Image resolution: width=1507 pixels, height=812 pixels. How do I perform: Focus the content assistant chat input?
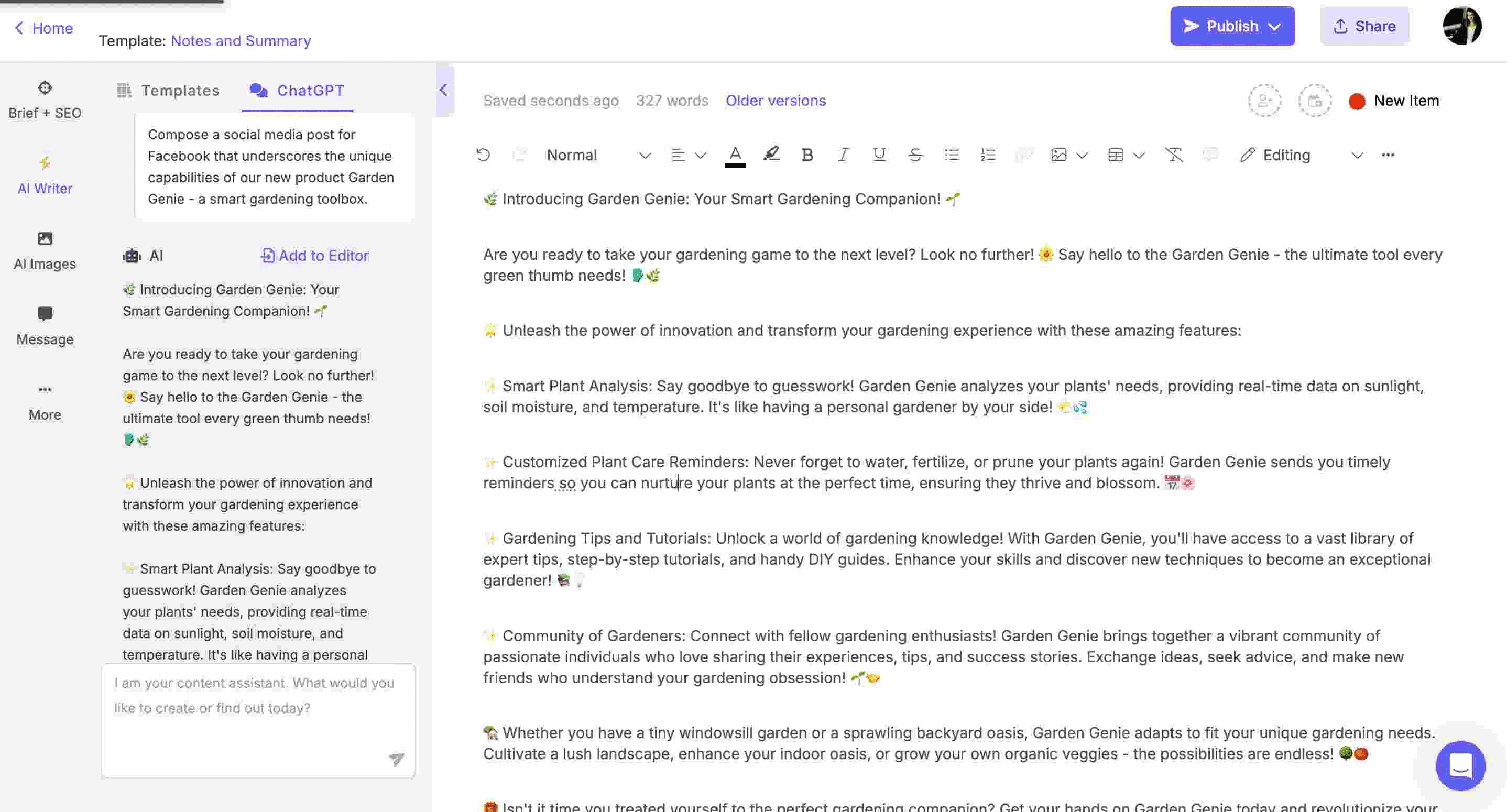[x=258, y=721]
